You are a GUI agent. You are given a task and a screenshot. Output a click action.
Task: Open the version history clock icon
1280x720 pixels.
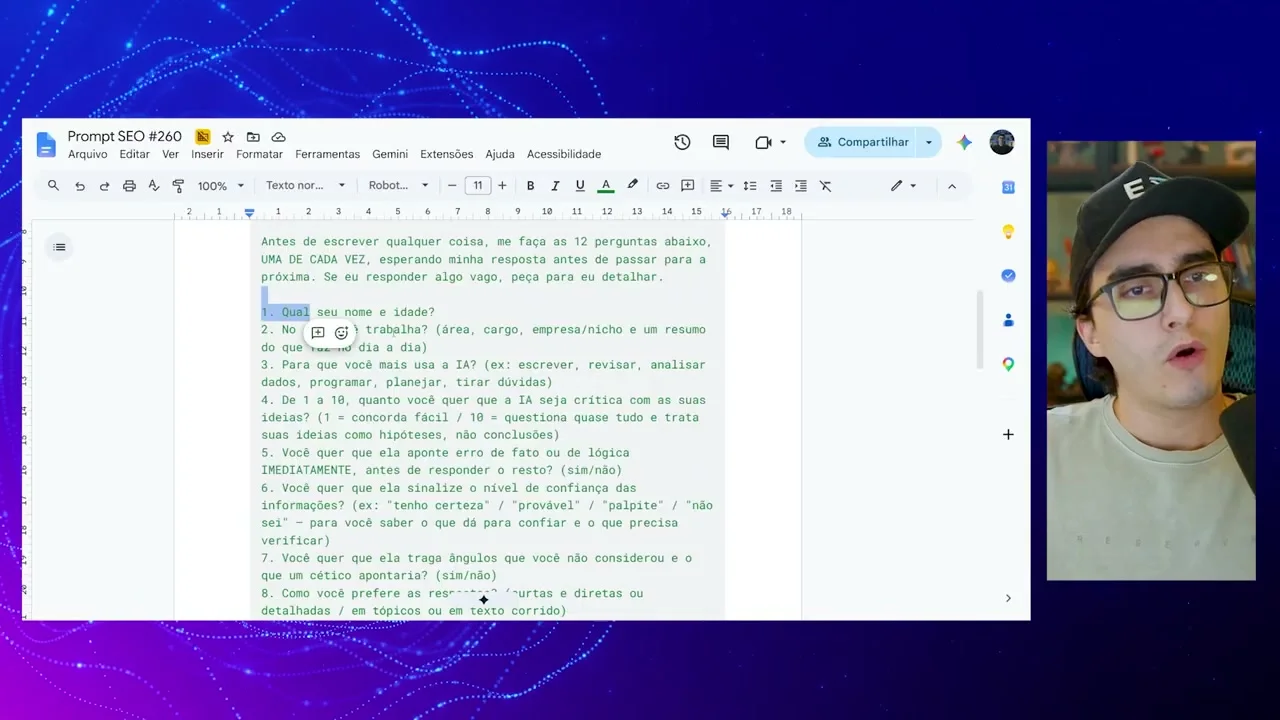click(x=682, y=142)
